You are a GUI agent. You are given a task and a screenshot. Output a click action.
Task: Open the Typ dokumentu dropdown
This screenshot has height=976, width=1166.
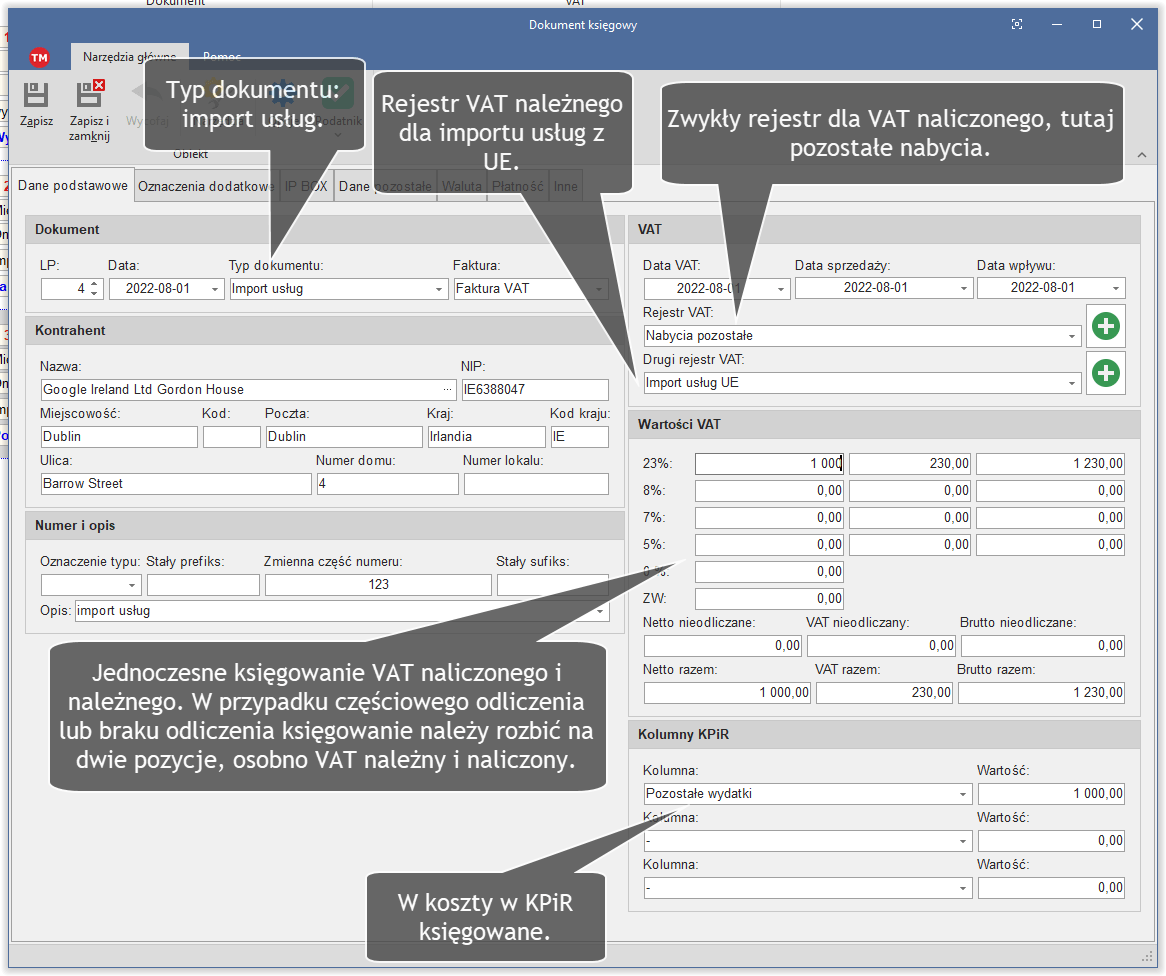[x=439, y=288]
